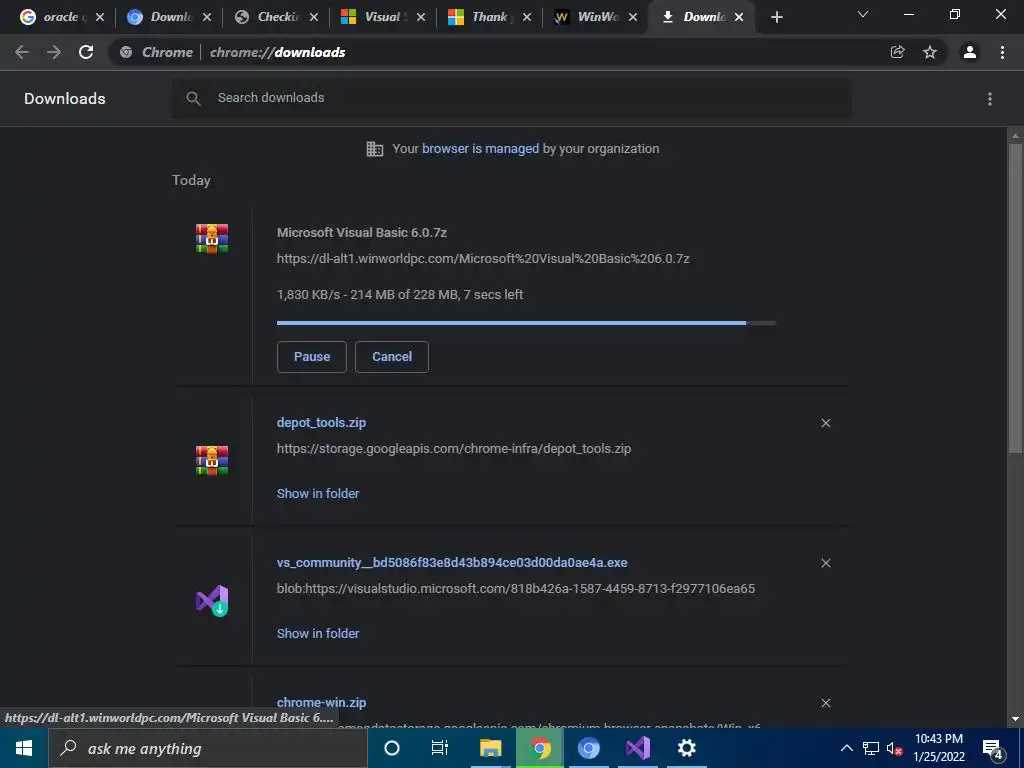Click the Visual Basic download progress bar
Viewport: 1024px width, 768px height.
click(526, 323)
